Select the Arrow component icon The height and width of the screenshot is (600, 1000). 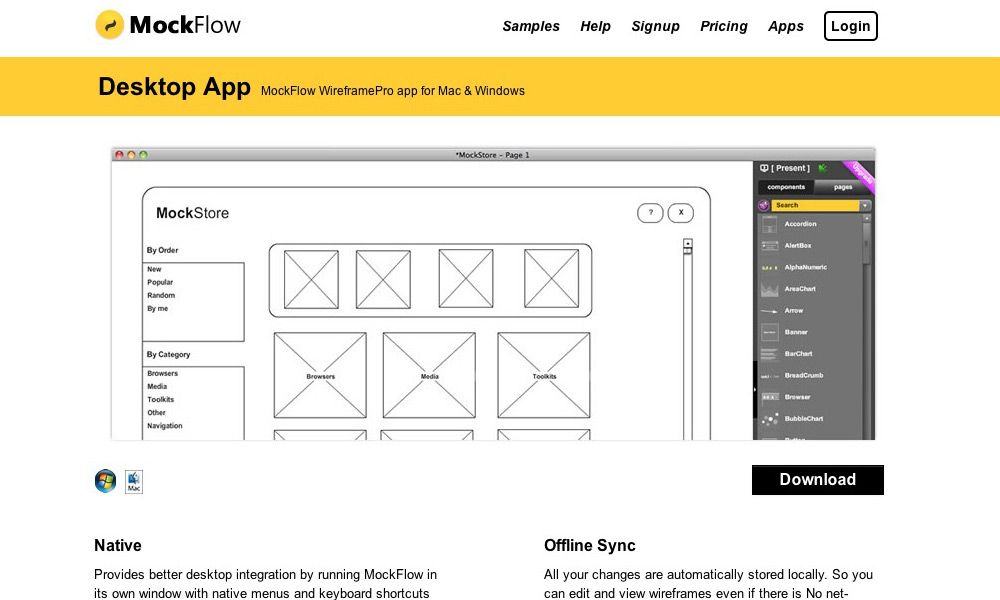pos(770,311)
